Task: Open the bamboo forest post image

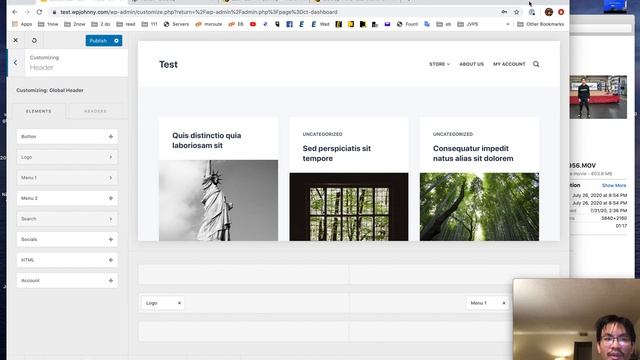Action: point(479,207)
